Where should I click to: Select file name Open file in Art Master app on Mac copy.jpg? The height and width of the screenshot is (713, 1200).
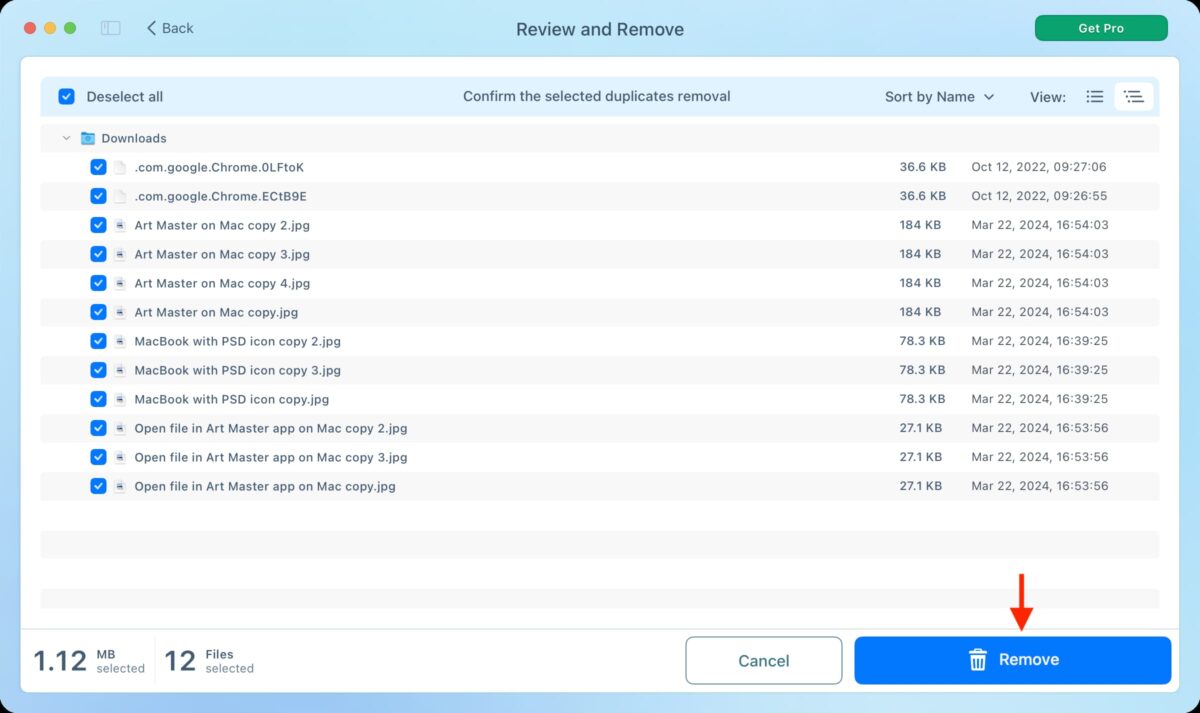pyautogui.click(x=265, y=487)
